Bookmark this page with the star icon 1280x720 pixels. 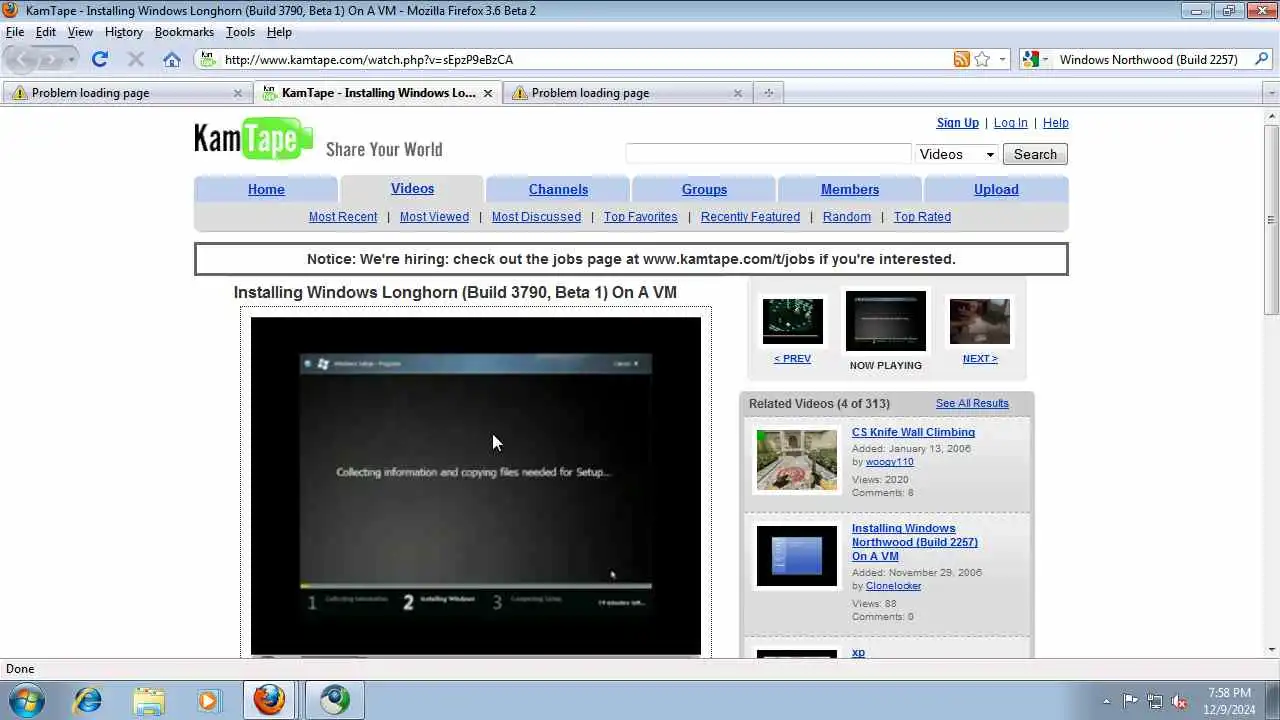982,59
